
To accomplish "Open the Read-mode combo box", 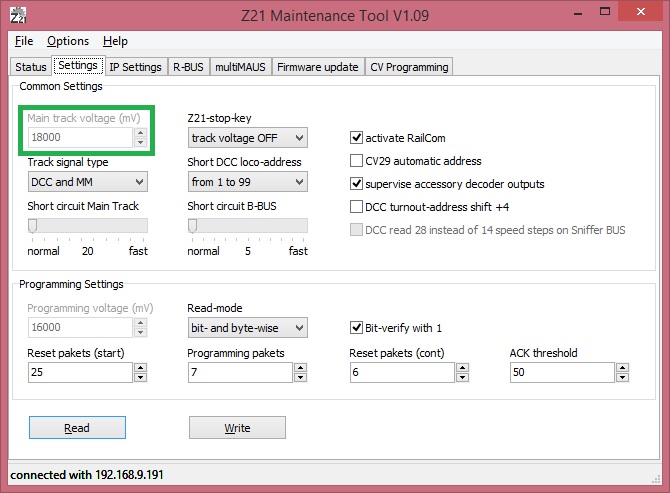I will 247,328.
